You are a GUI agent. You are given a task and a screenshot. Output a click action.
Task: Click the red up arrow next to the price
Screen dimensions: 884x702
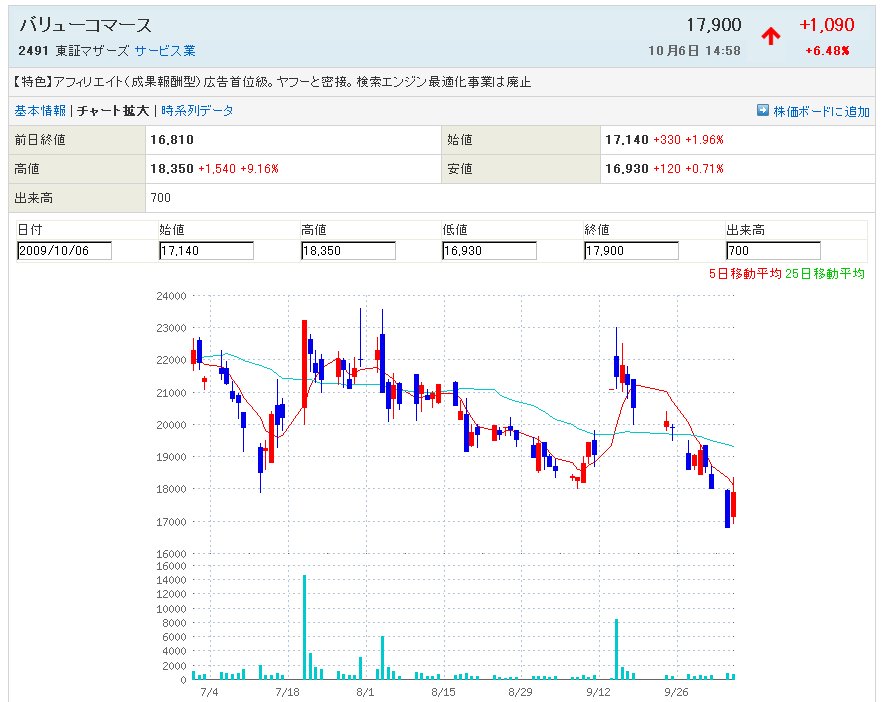[771, 37]
